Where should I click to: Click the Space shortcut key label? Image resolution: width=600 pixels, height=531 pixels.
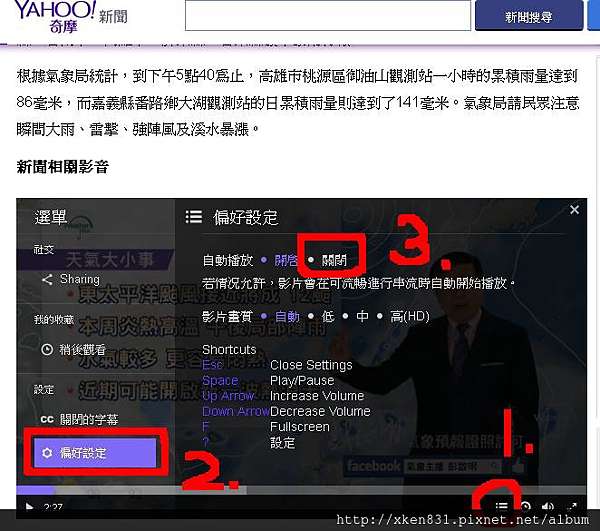(x=220, y=381)
